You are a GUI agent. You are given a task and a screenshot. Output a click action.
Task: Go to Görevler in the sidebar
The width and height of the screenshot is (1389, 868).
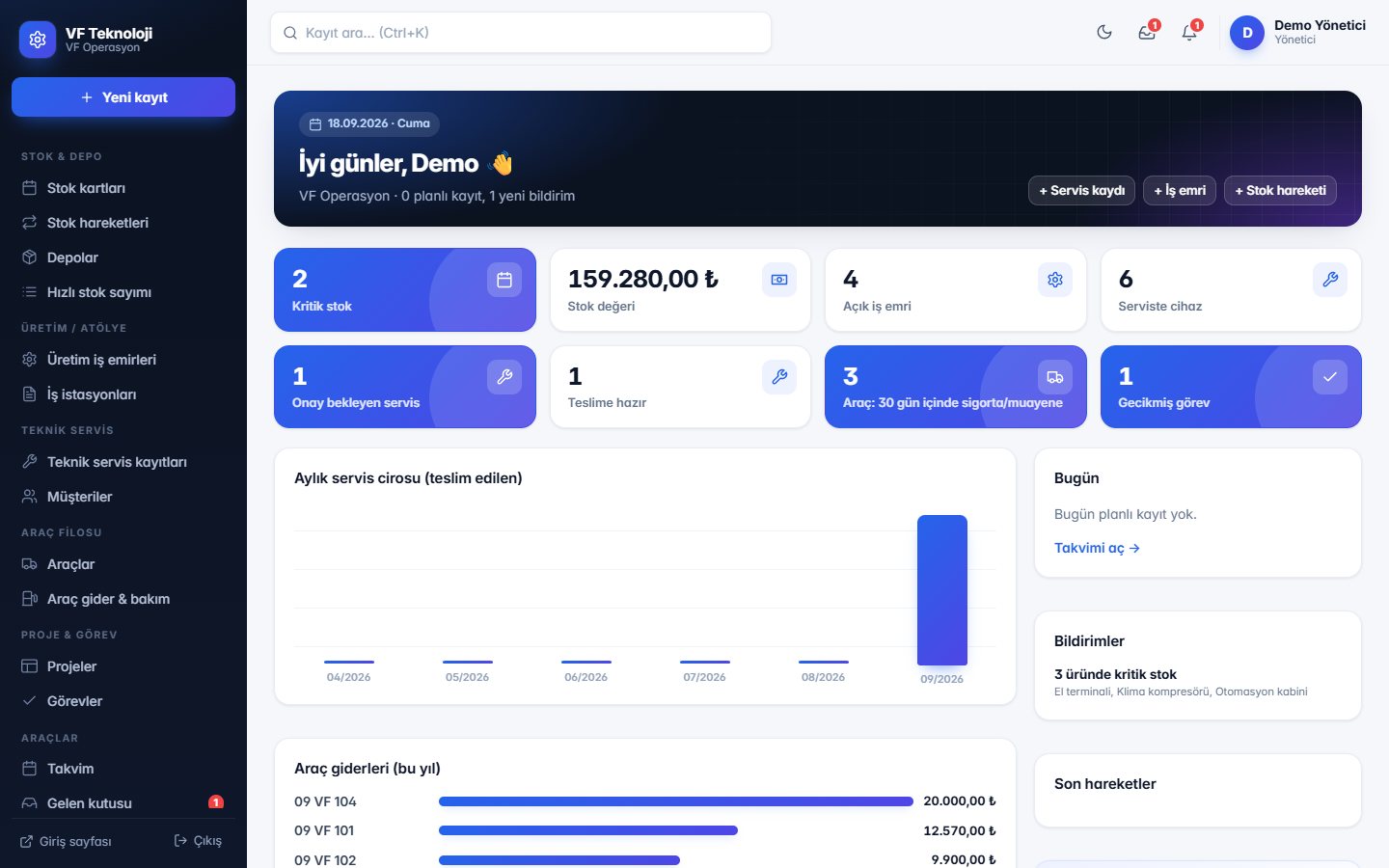[123, 701]
